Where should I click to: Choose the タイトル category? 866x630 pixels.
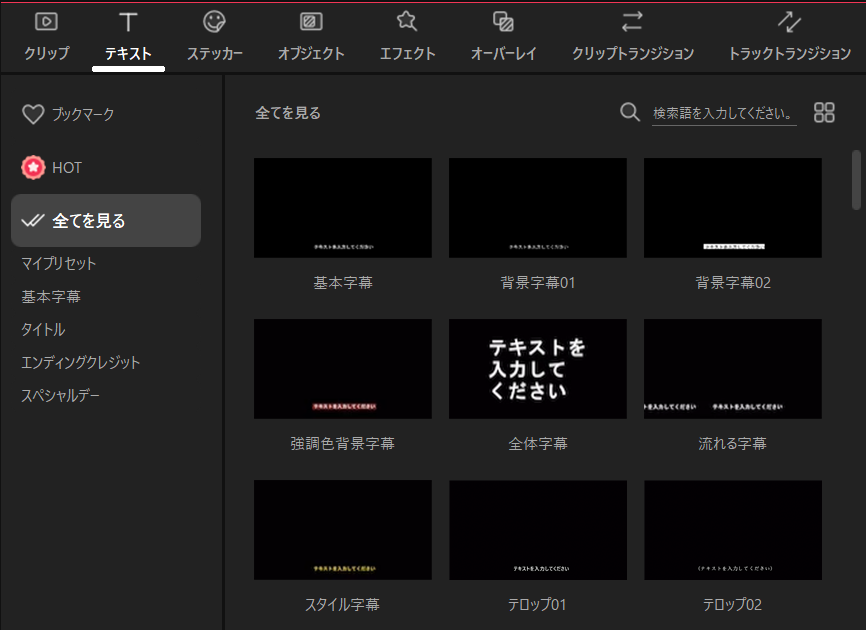tap(43, 330)
